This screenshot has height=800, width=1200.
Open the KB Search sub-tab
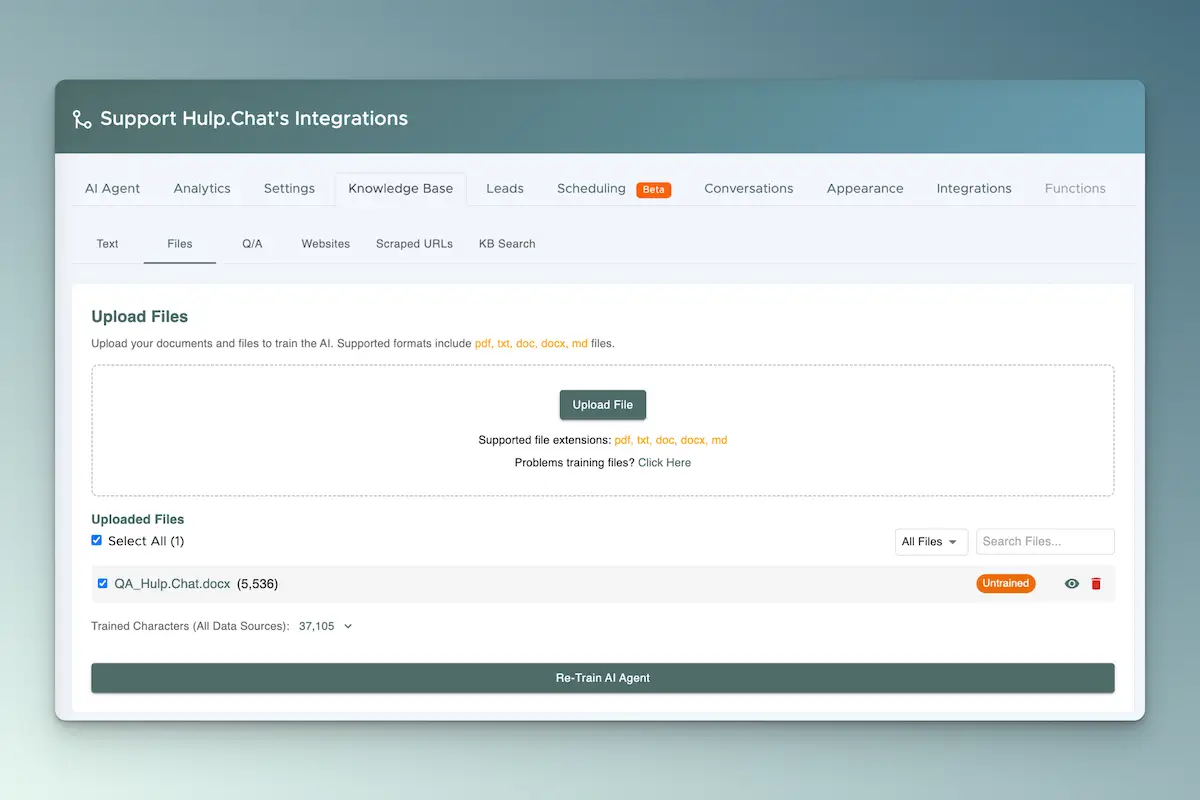point(507,244)
